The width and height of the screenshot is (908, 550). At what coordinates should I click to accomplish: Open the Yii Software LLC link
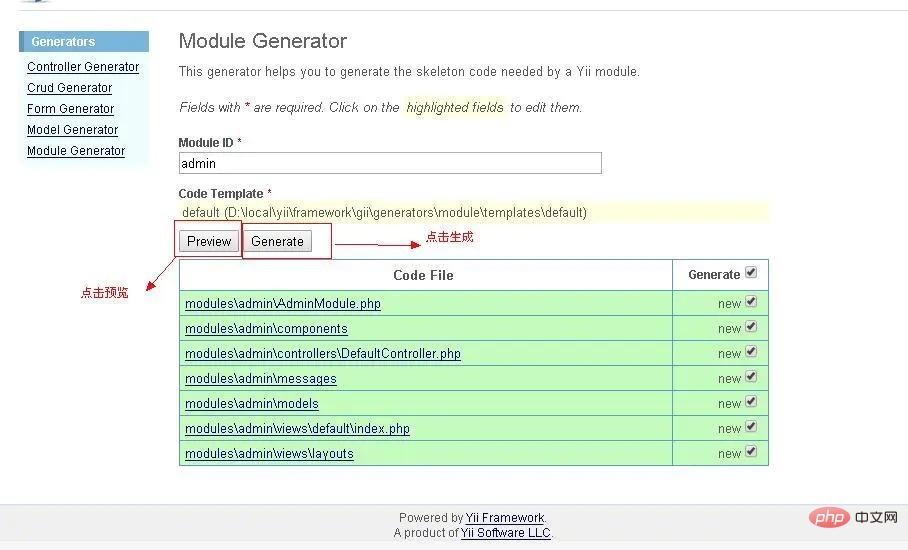pyautogui.click(x=505, y=533)
